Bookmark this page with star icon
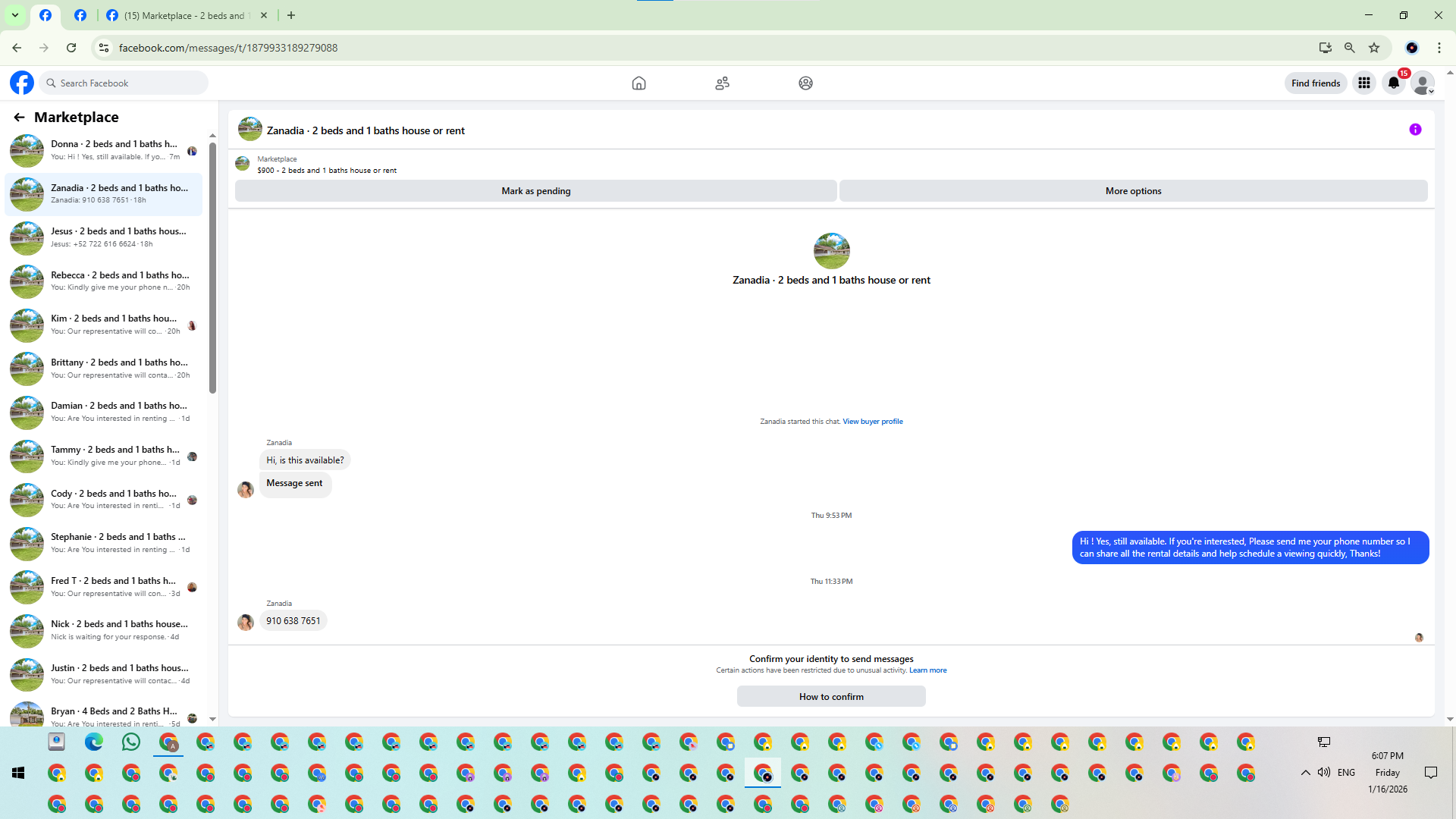This screenshot has height=819, width=1456. 1374,48
